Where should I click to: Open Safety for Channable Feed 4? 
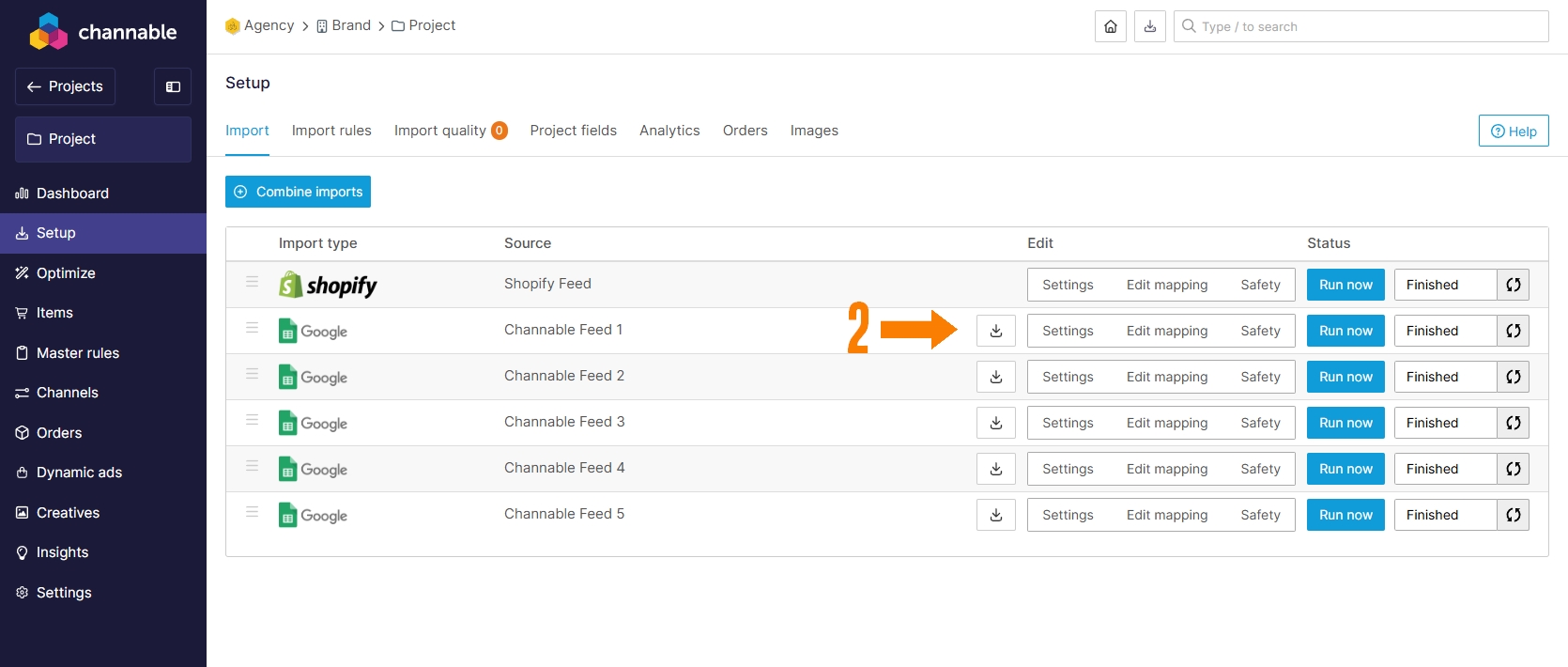1260,469
